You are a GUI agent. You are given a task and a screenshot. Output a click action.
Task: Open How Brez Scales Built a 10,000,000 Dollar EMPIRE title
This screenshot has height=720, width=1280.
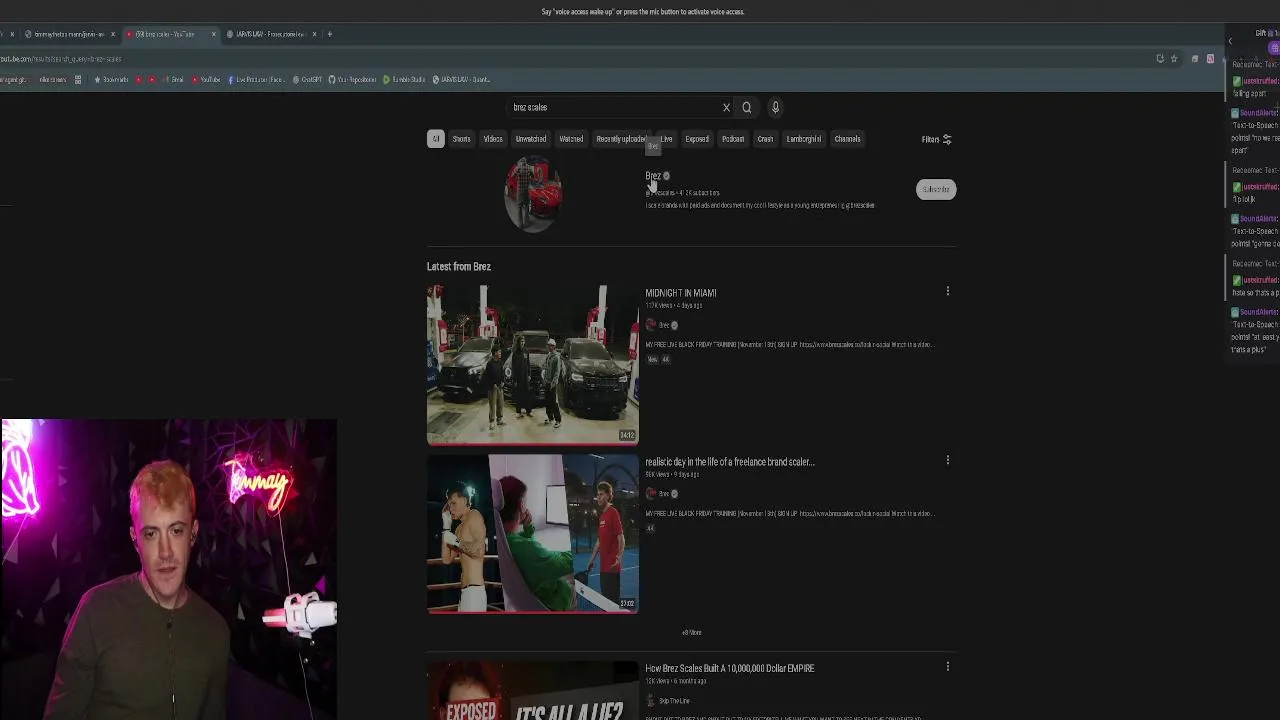click(730, 668)
